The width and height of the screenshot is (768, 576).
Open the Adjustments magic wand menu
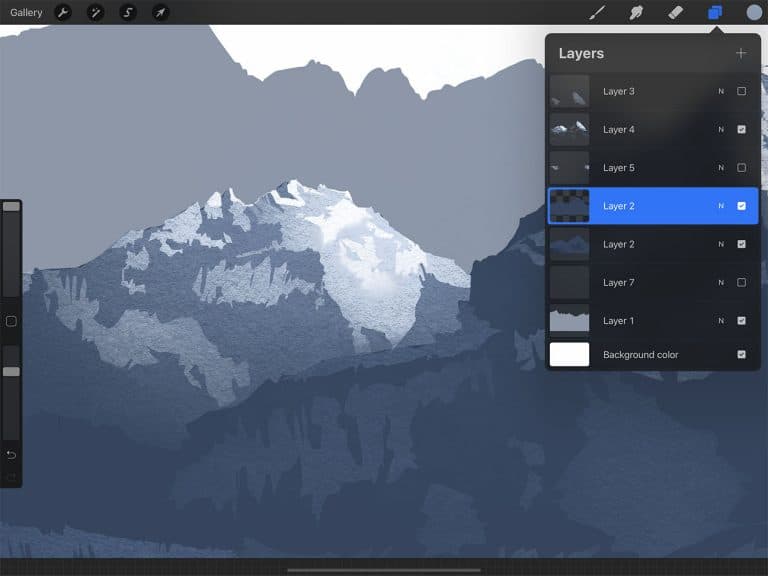tap(96, 12)
